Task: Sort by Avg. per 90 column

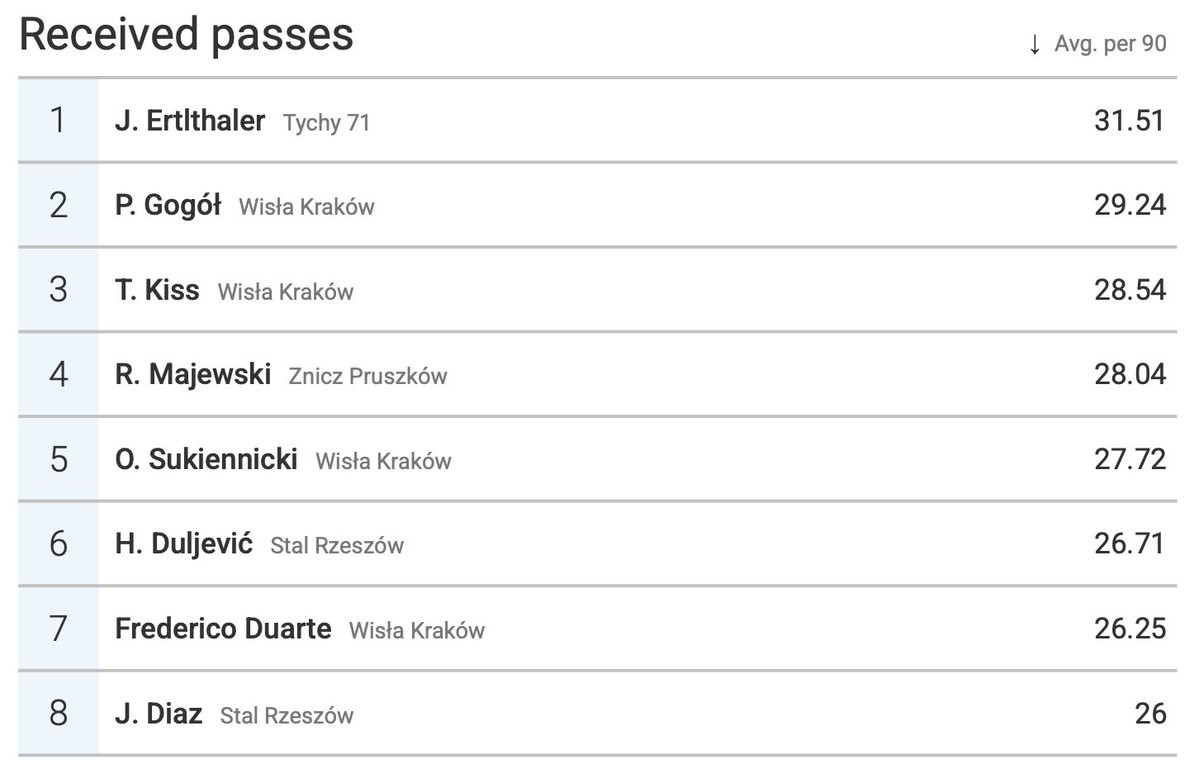Action: click(x=1110, y=44)
